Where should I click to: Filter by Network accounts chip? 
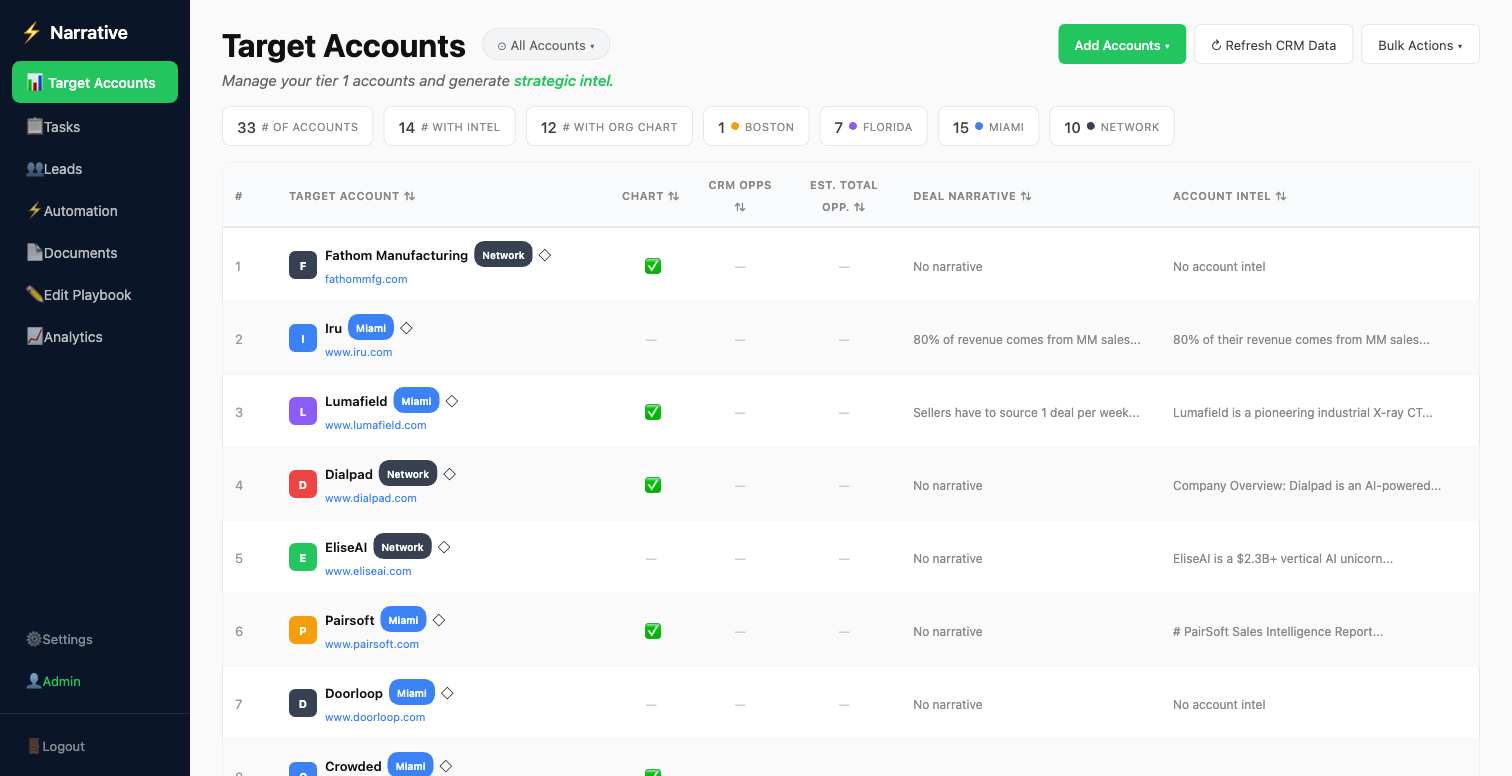tap(1111, 127)
